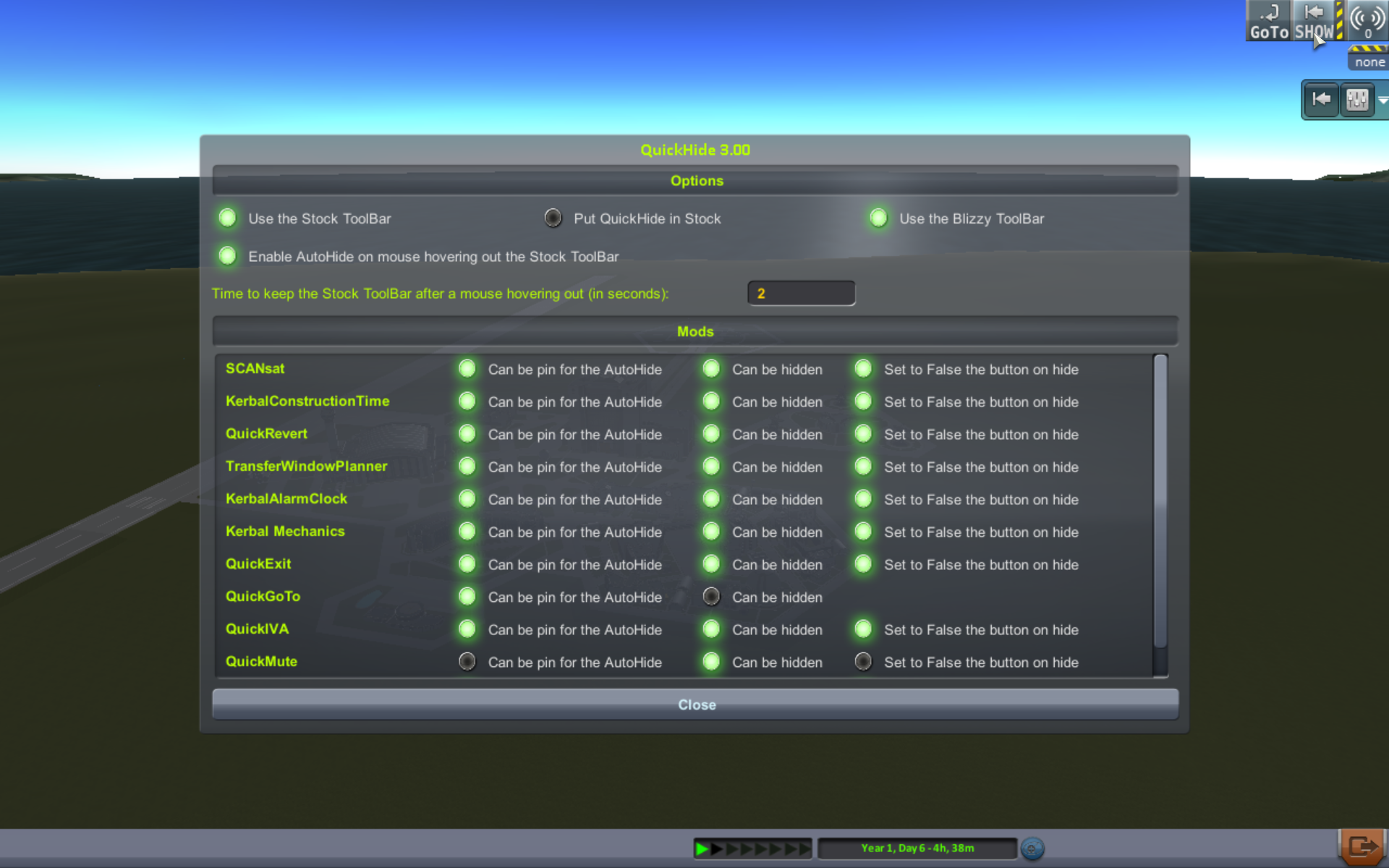Image resolution: width=1389 pixels, height=868 pixels.
Task: Click the SCANsat mod name
Action: [x=255, y=368]
